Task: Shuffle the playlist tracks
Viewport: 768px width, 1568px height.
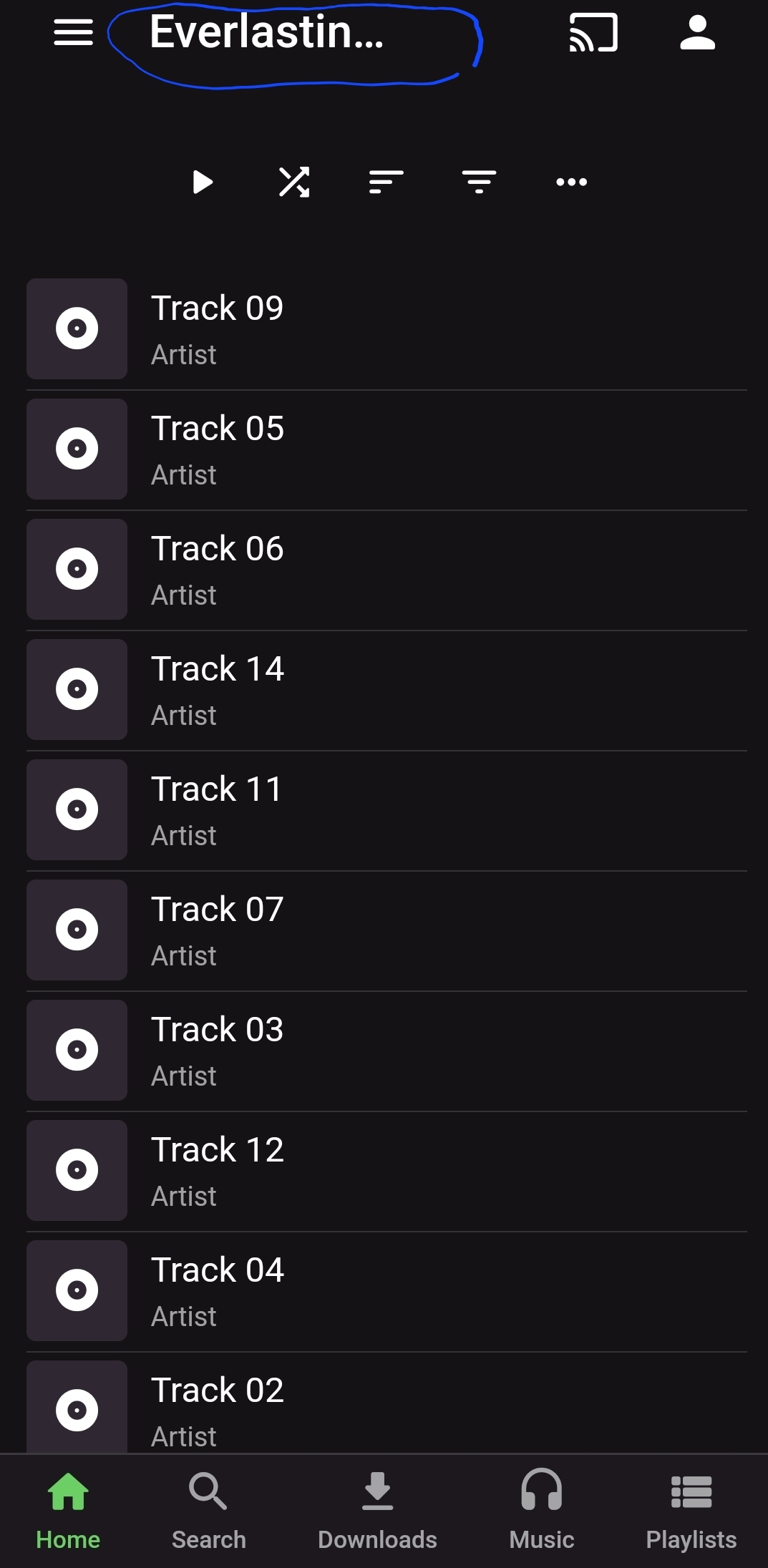Action: [294, 182]
